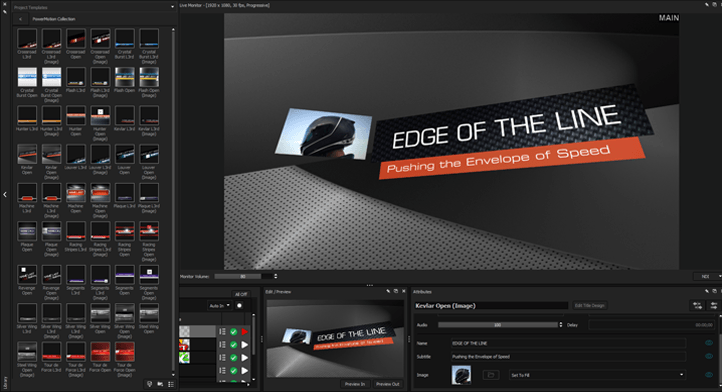
Task: Float the Attributes panel window
Action: coord(715,291)
